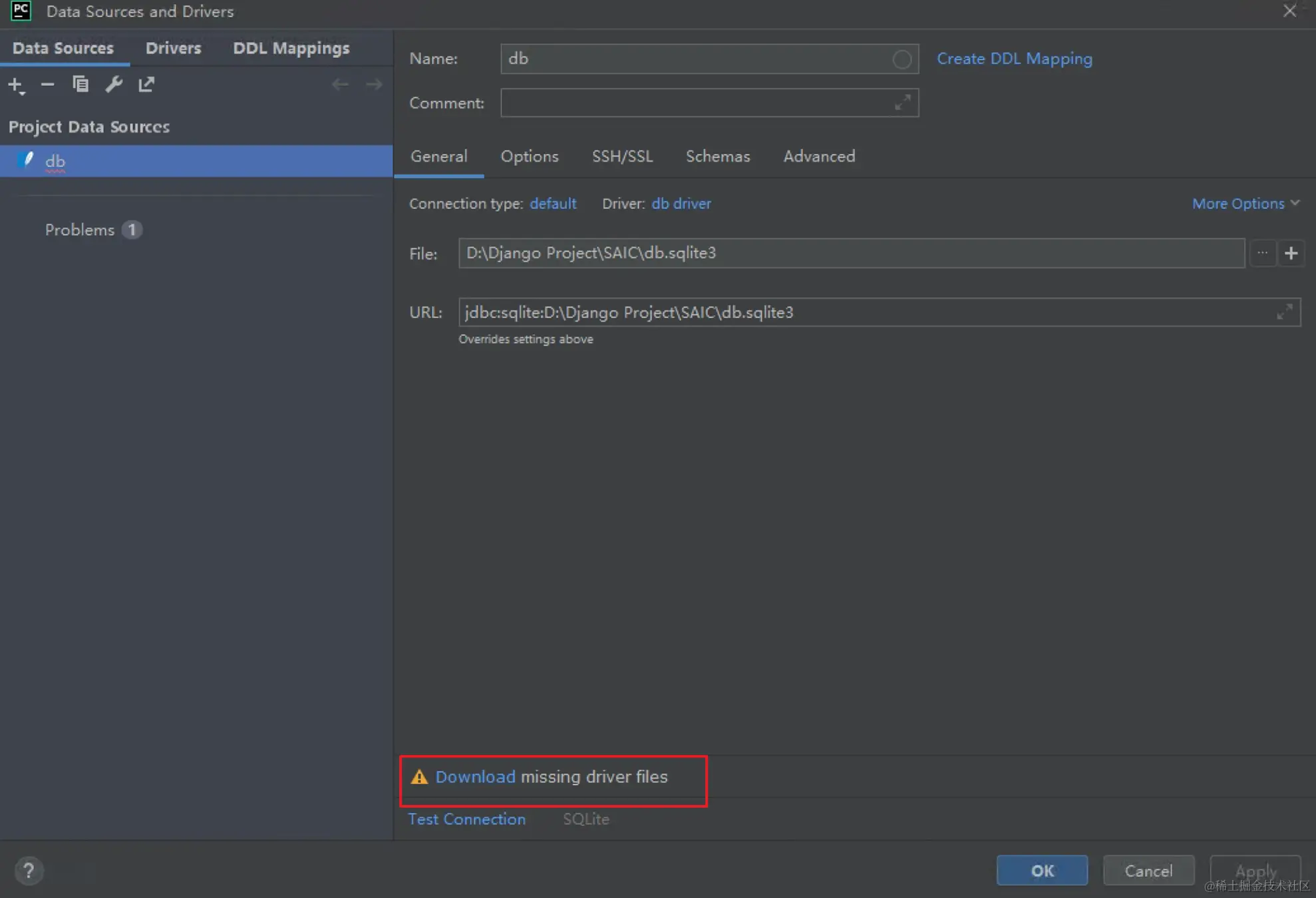
Task: Click the add data source plus icon
Action: pos(15,85)
